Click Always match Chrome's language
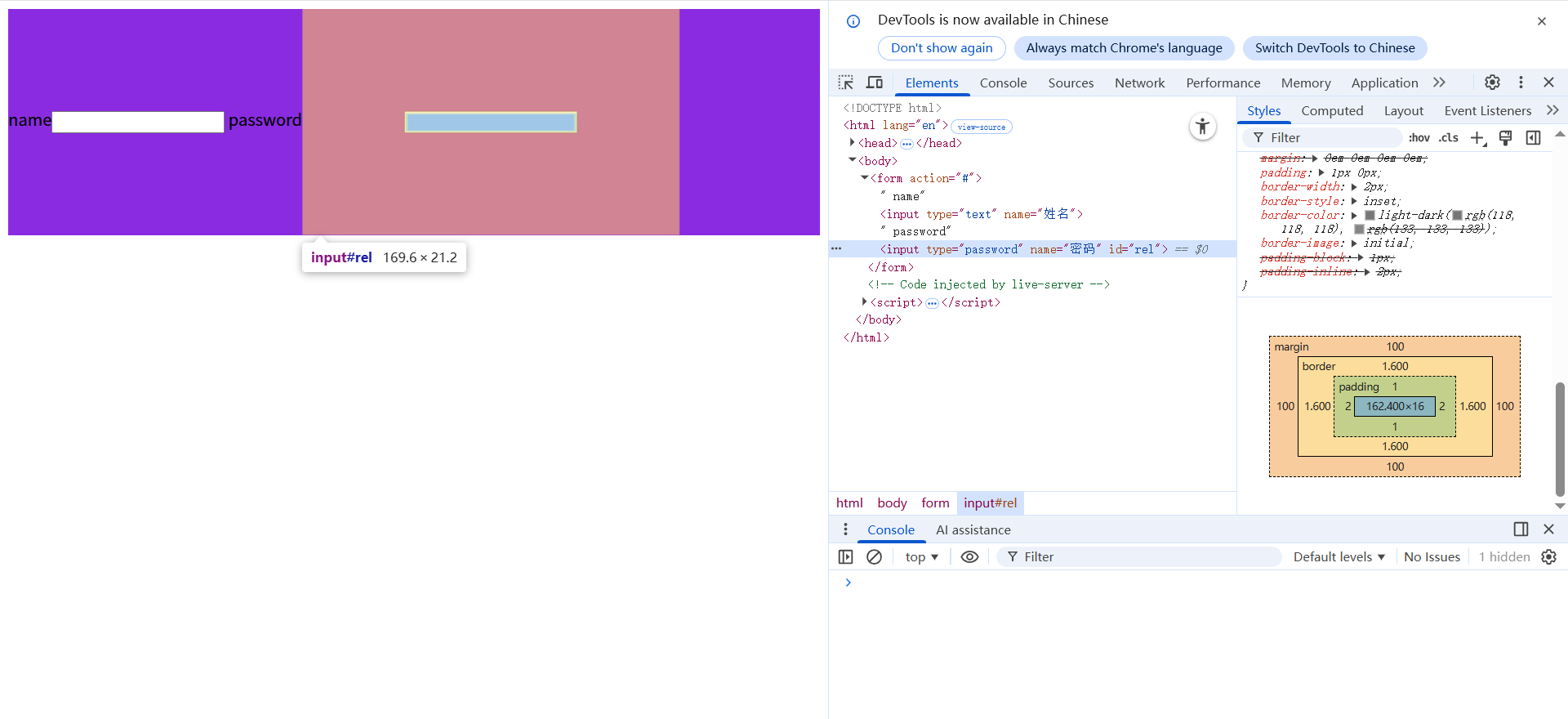This screenshot has height=719, width=1568. 1124,48
